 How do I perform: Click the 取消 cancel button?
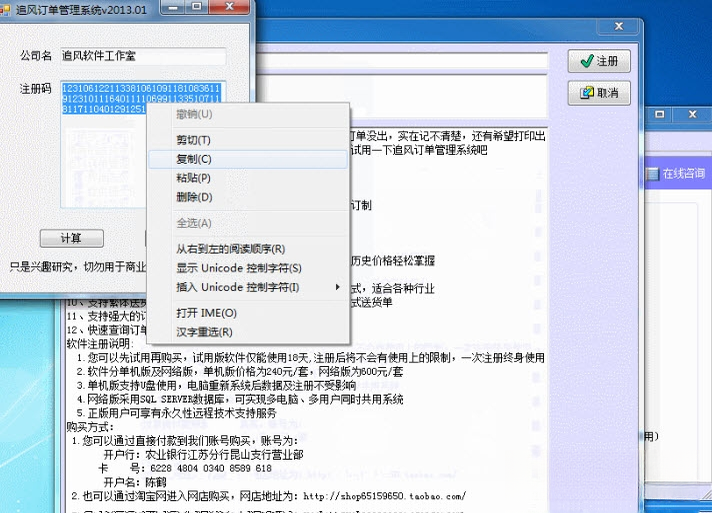pos(599,93)
